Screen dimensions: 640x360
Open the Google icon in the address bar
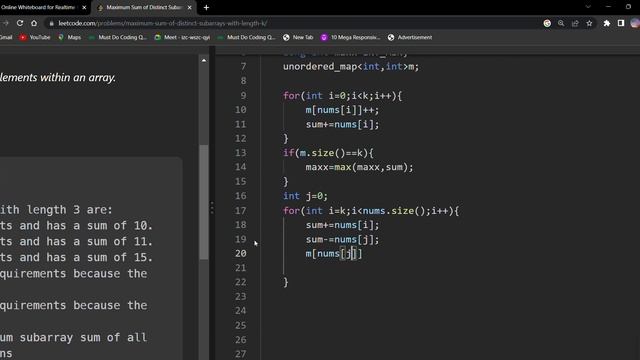(x=547, y=23)
